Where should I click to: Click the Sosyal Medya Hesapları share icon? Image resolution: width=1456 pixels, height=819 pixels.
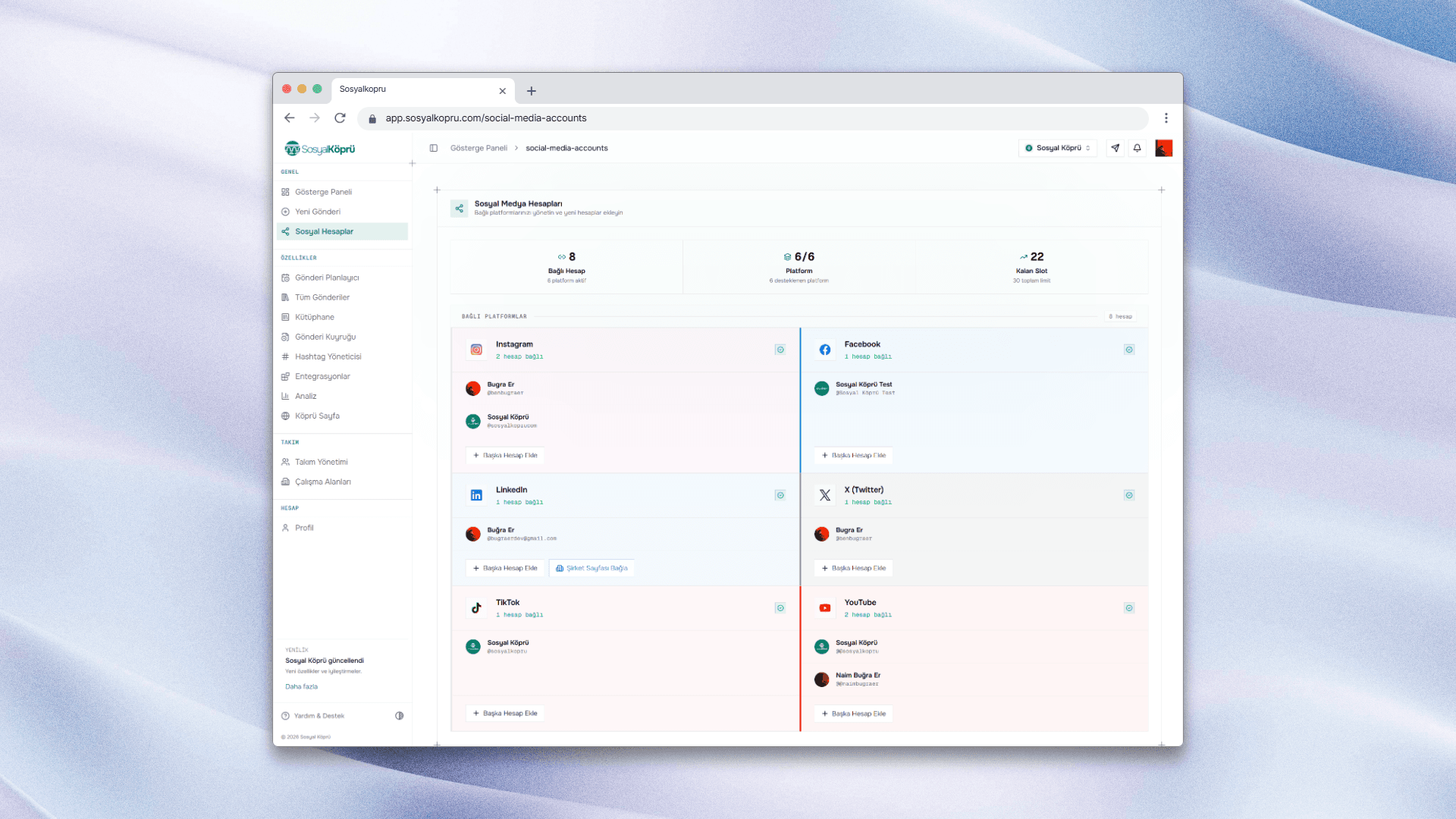click(460, 209)
